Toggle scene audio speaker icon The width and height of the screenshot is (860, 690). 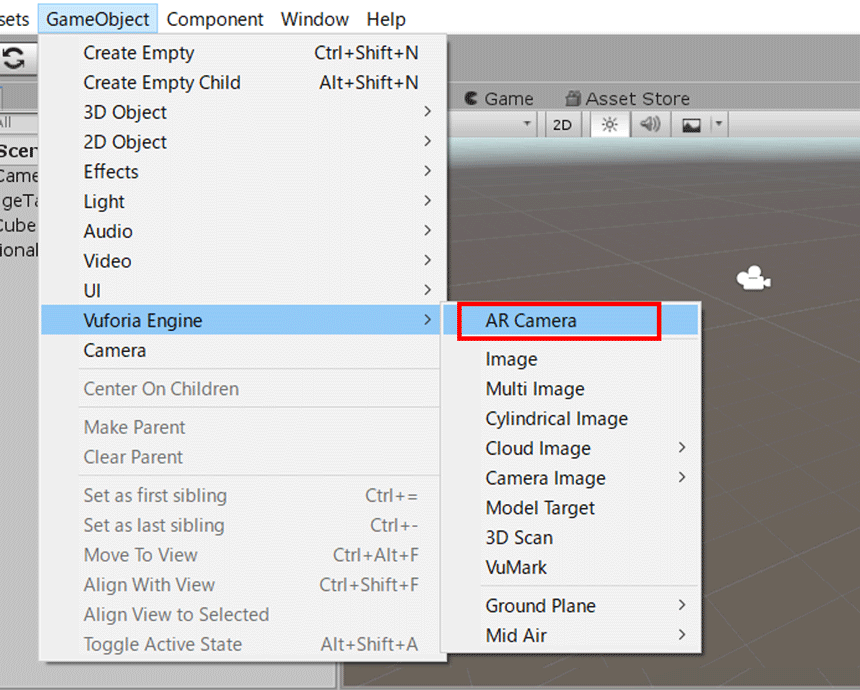650,125
